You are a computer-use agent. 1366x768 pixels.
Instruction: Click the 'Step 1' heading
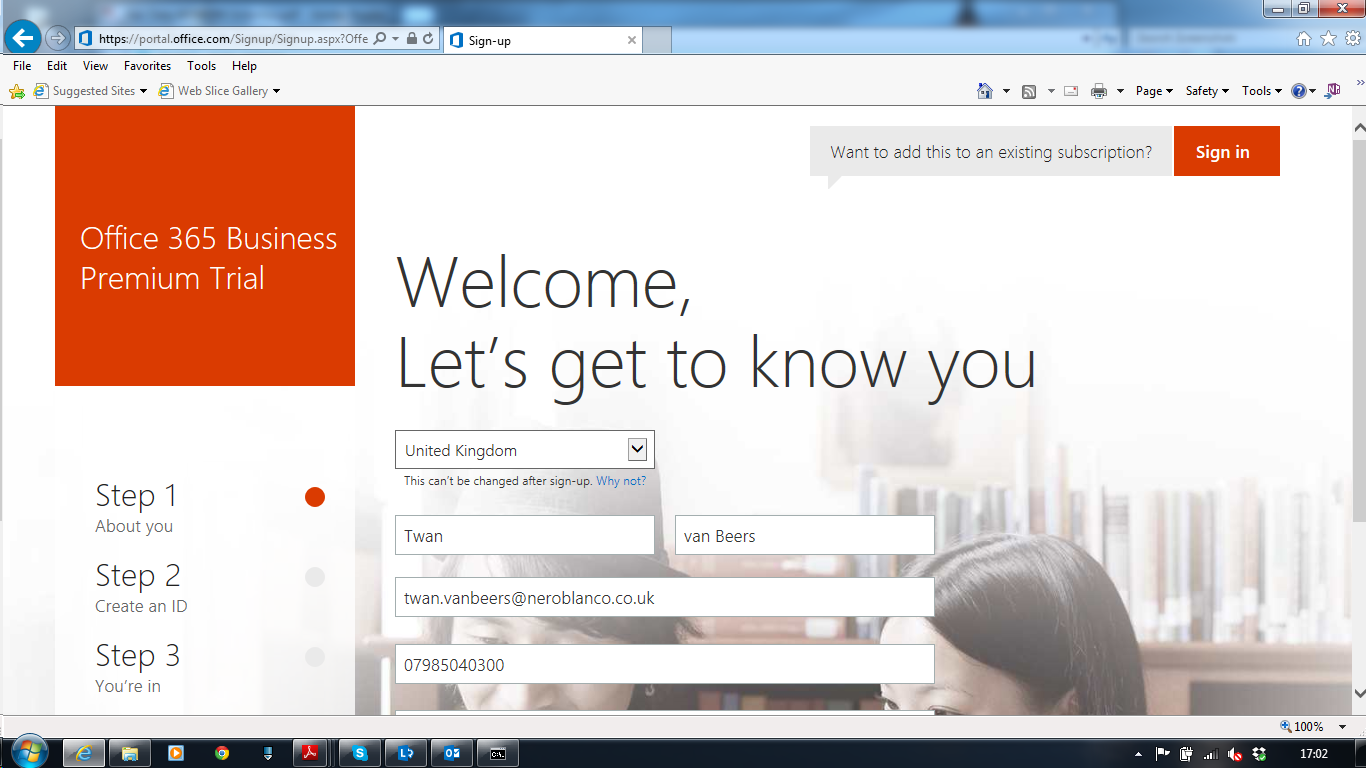[136, 495]
